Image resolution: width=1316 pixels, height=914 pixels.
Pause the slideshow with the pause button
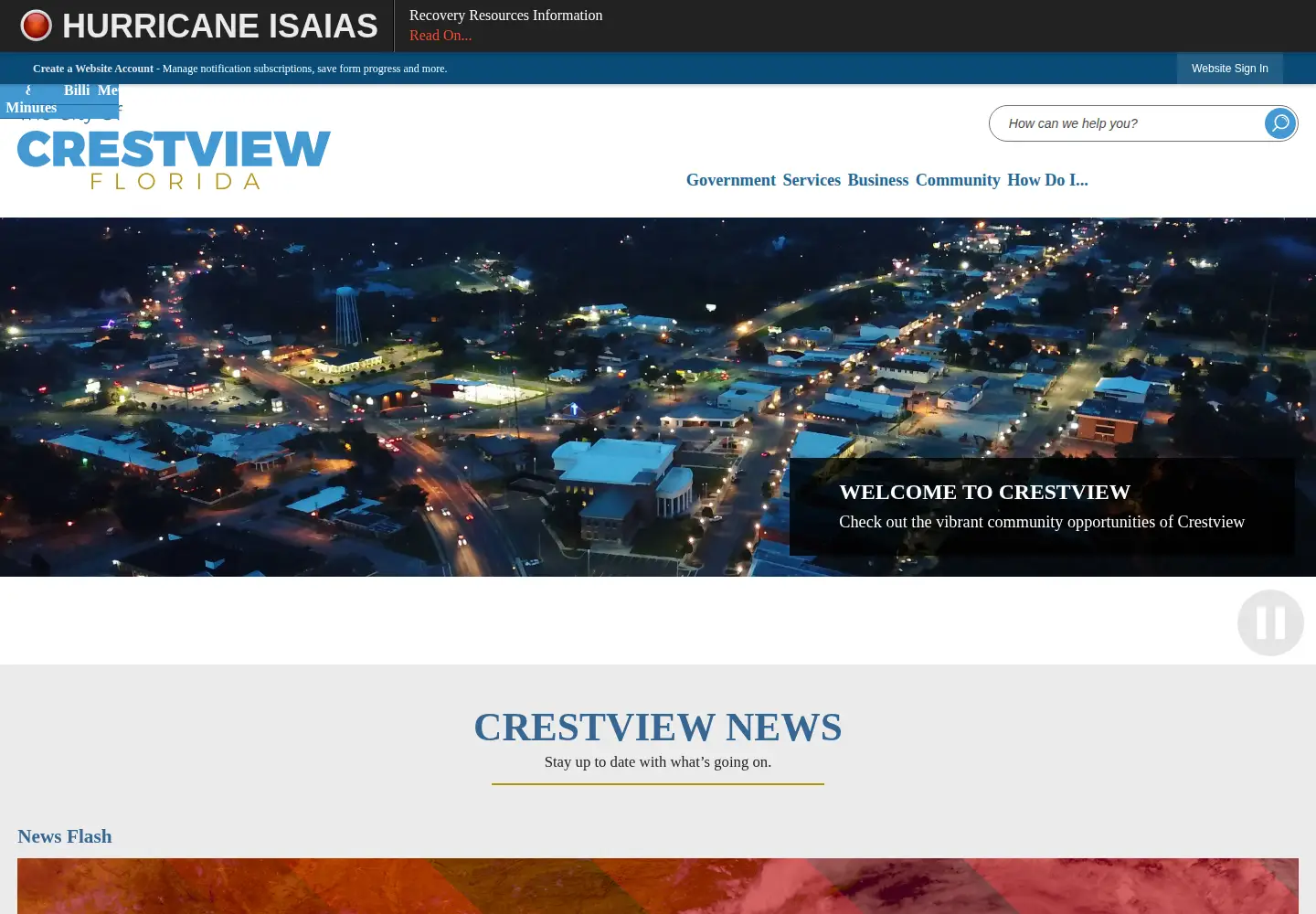(x=1270, y=622)
